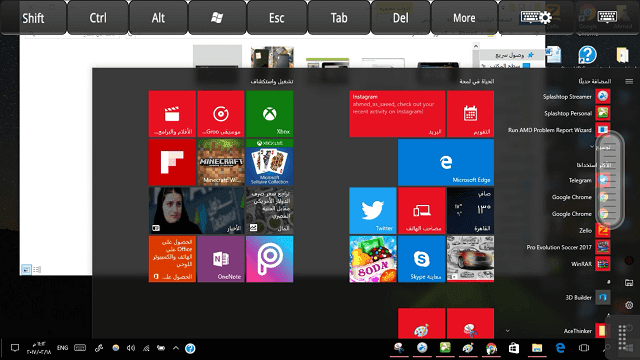
Task: Use the Splashtop scroll wheel overlay
Action: pyautogui.click(x=609, y=180)
